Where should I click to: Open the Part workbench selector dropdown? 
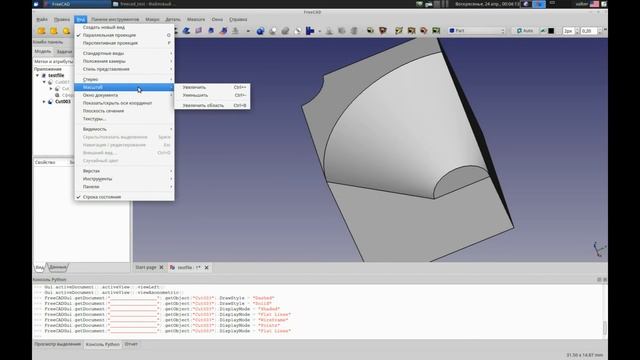pos(477,31)
